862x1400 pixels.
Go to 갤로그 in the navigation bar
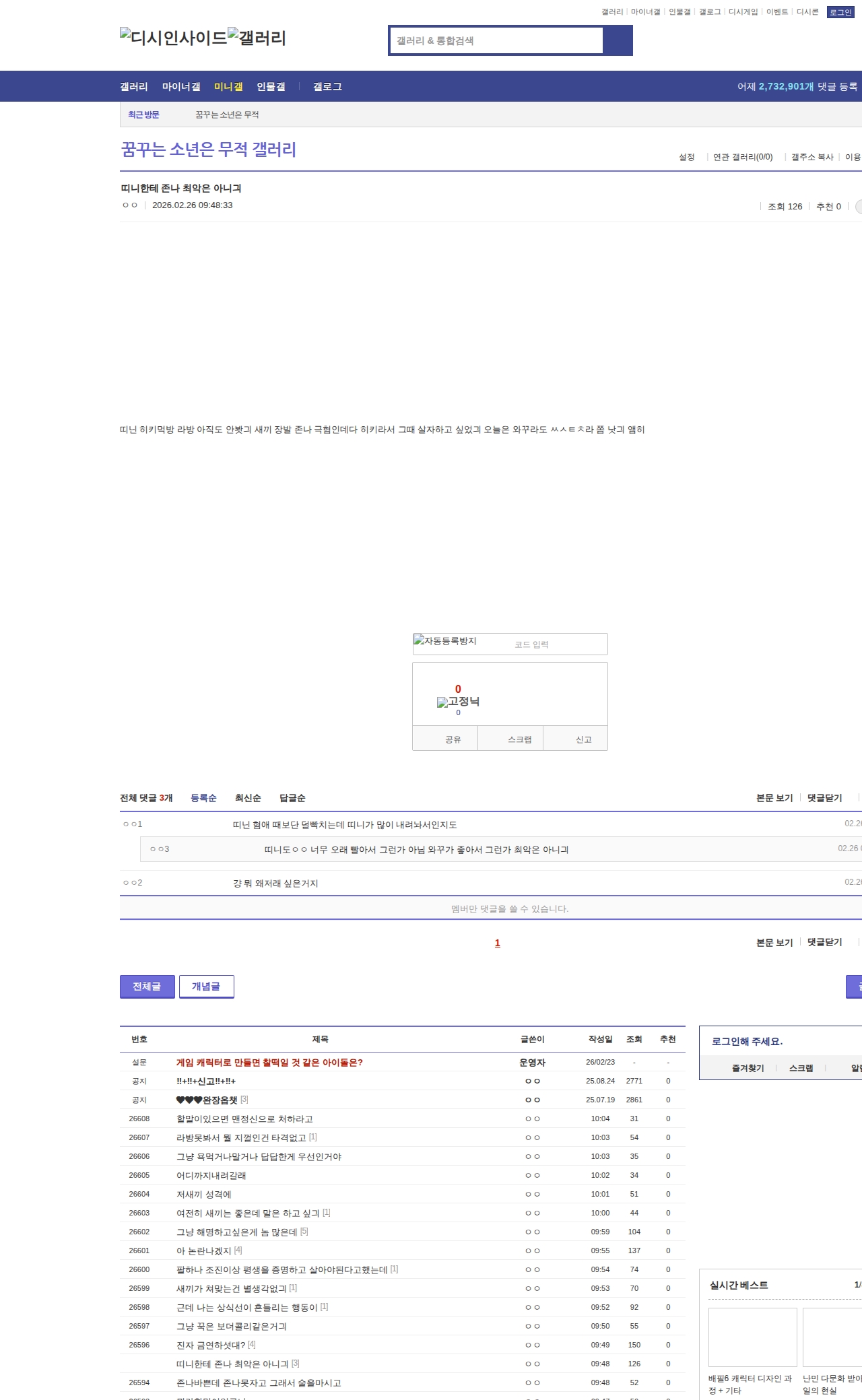click(327, 87)
